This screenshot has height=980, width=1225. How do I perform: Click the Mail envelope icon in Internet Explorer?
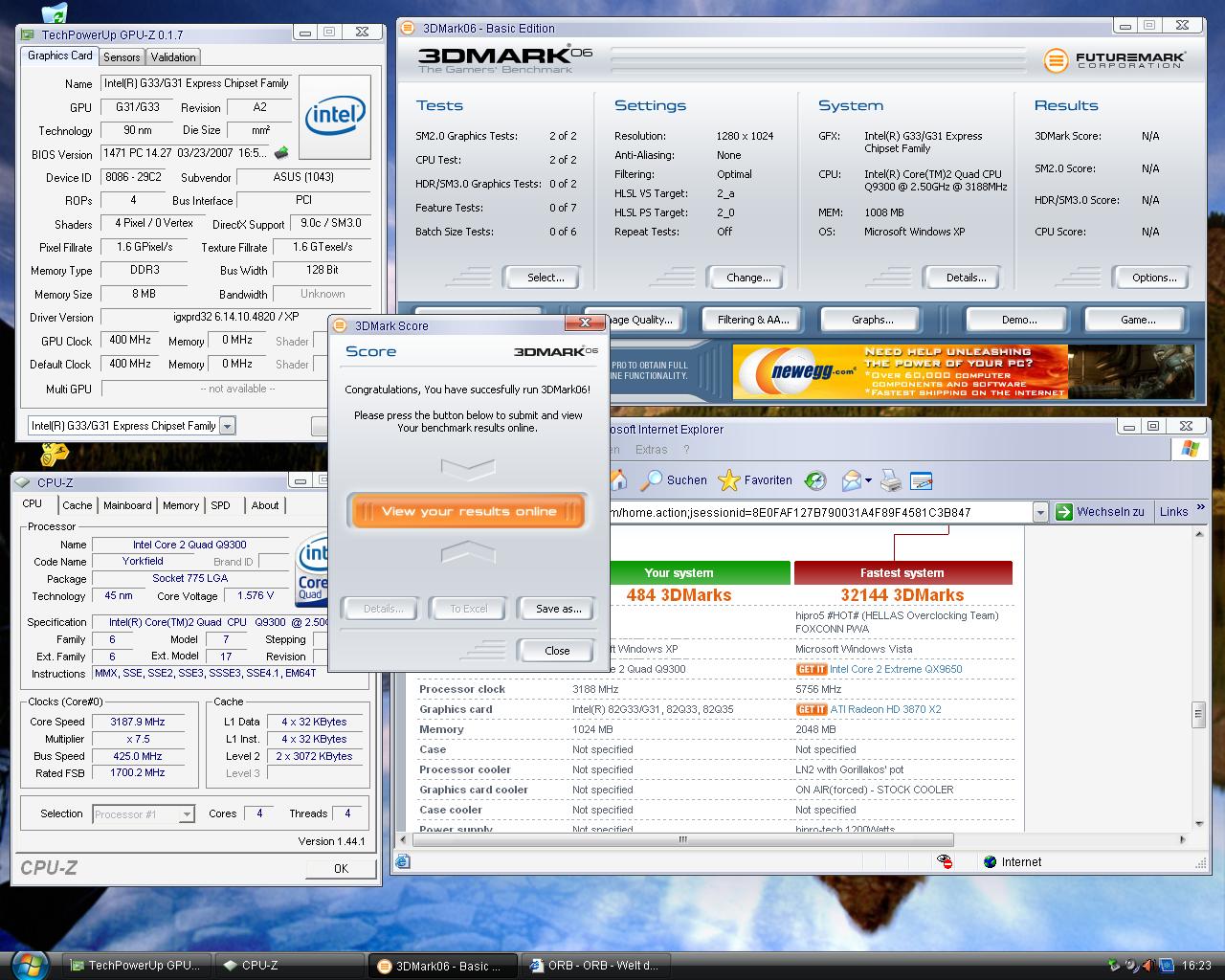[851, 480]
